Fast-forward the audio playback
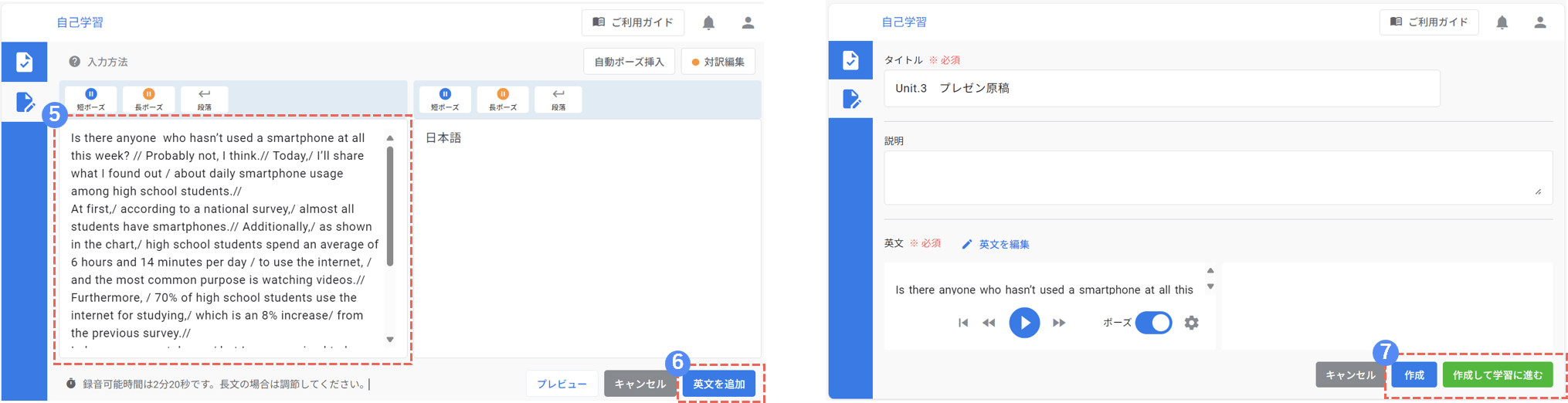 point(1059,323)
